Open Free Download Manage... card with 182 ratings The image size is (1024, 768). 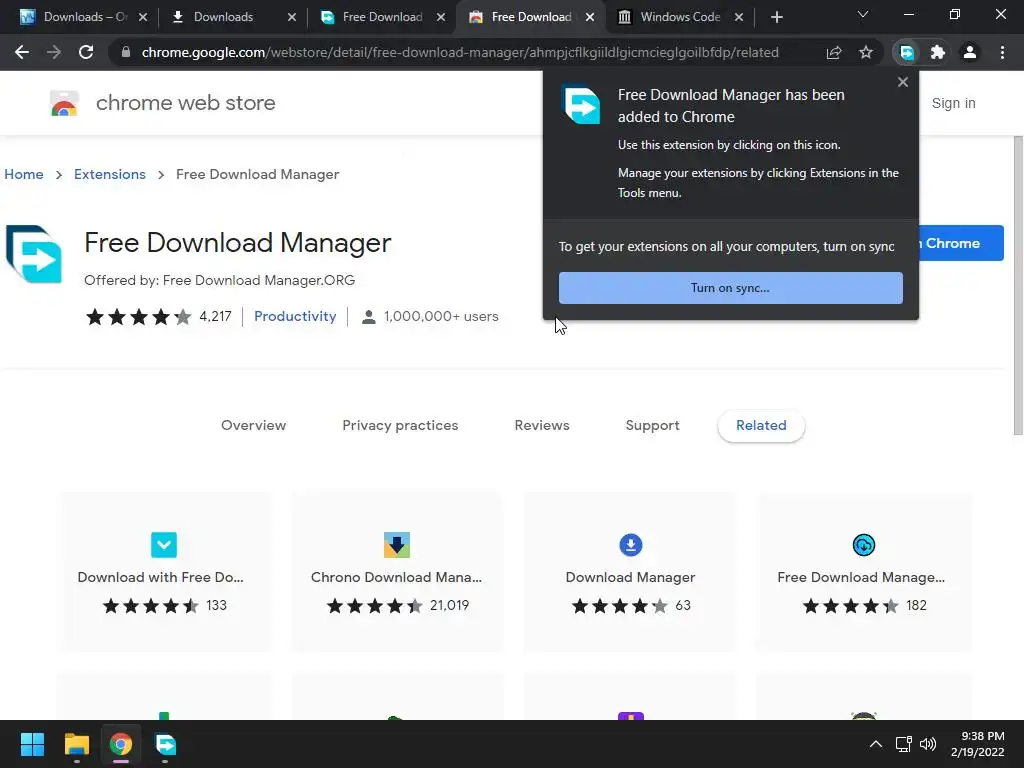point(863,571)
